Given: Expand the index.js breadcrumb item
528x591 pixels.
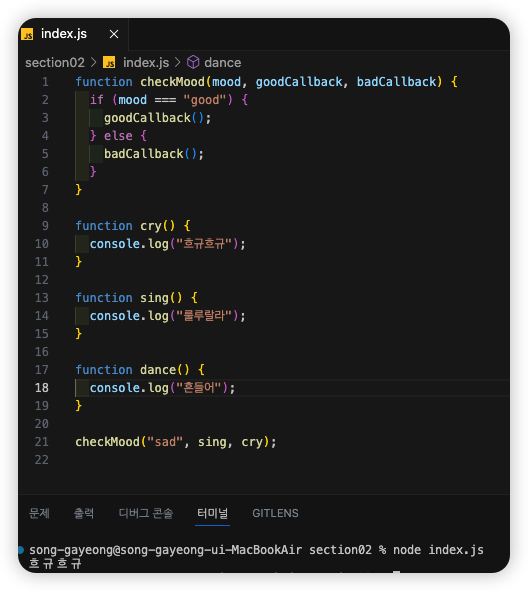Looking at the screenshot, I should pyautogui.click(x=146, y=63).
